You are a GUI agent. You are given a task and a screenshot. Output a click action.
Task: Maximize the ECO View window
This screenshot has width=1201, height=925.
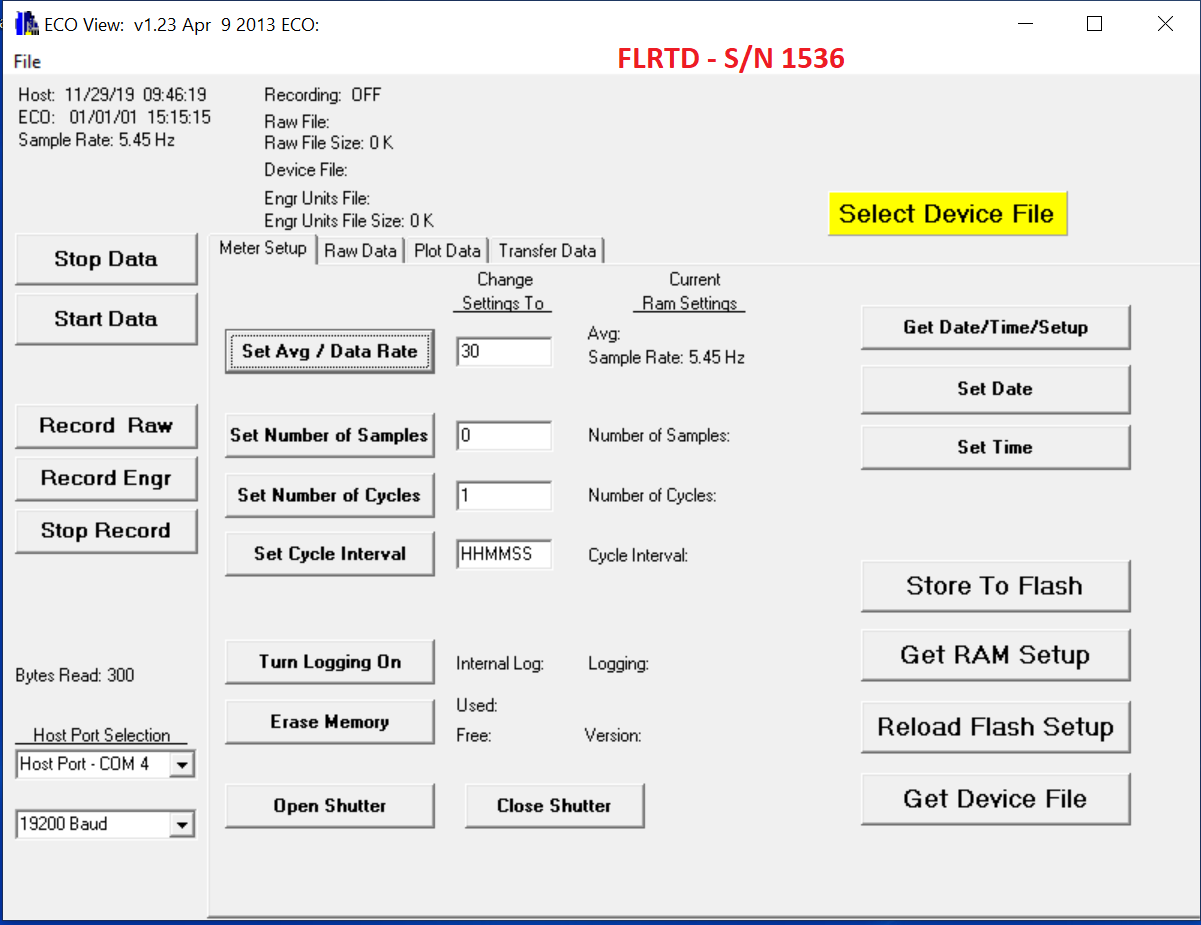coord(1094,24)
